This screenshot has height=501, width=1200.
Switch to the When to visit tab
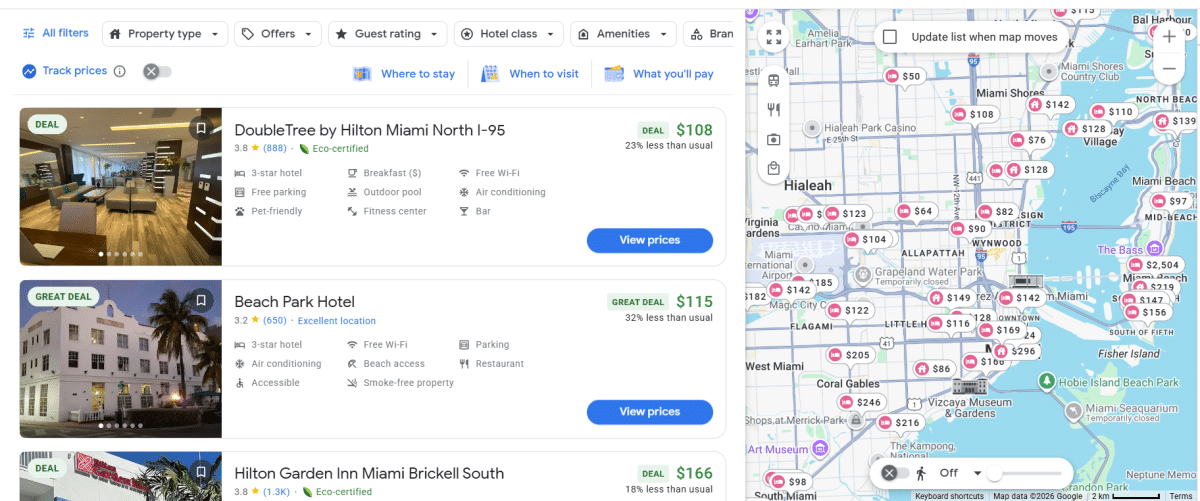[530, 74]
